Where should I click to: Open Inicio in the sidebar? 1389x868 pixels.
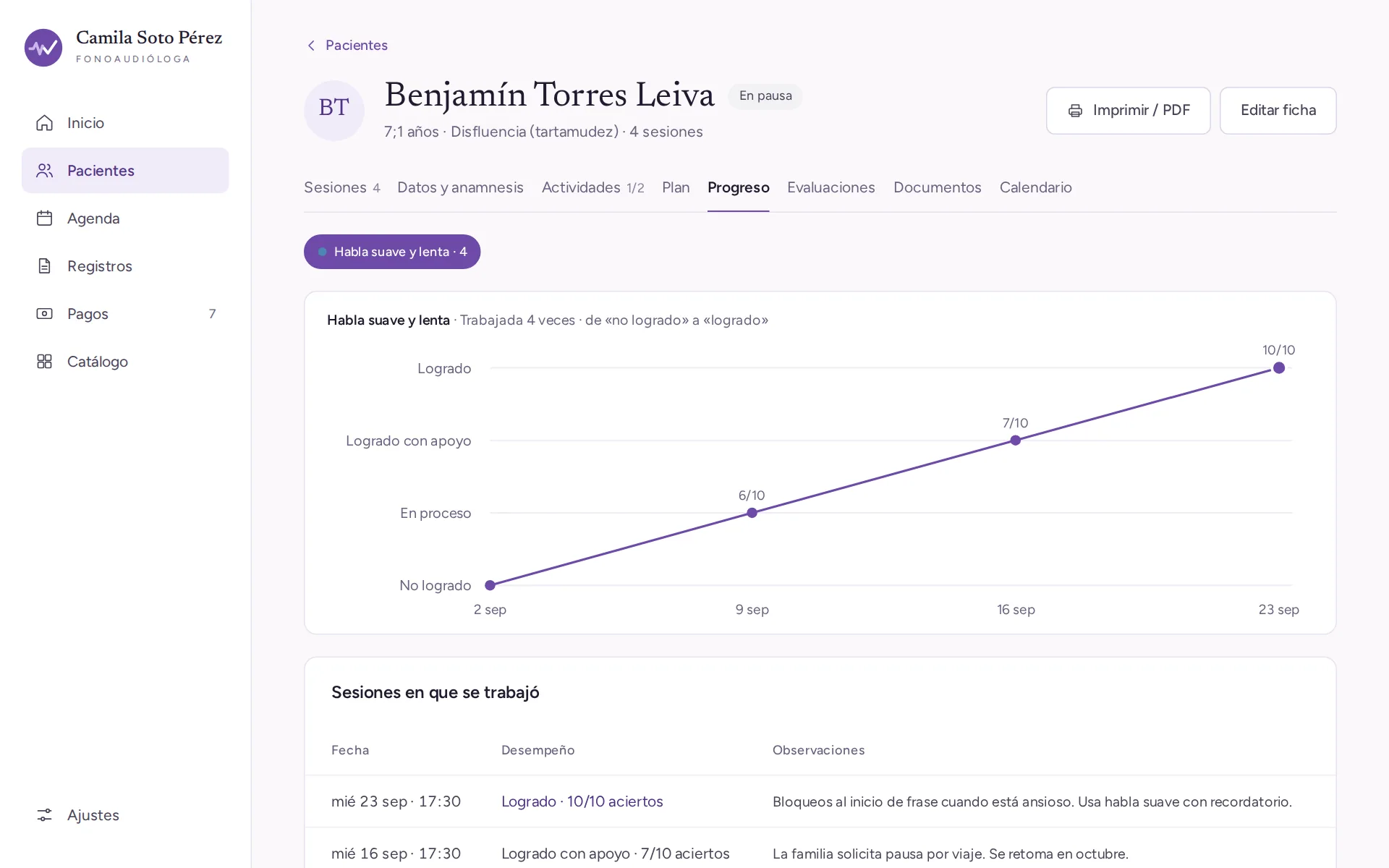coord(125,123)
